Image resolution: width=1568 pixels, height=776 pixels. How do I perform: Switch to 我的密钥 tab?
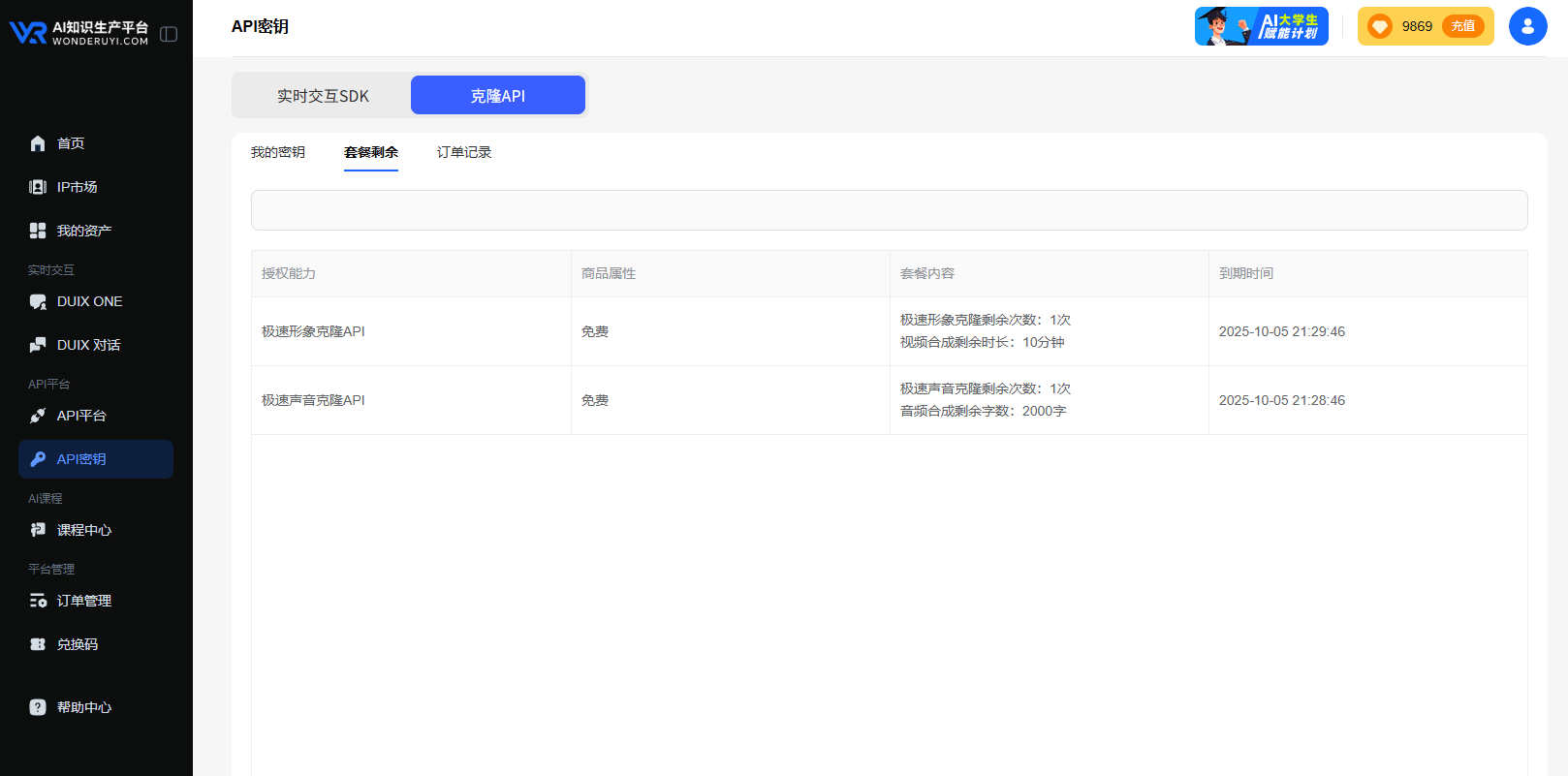(x=278, y=152)
